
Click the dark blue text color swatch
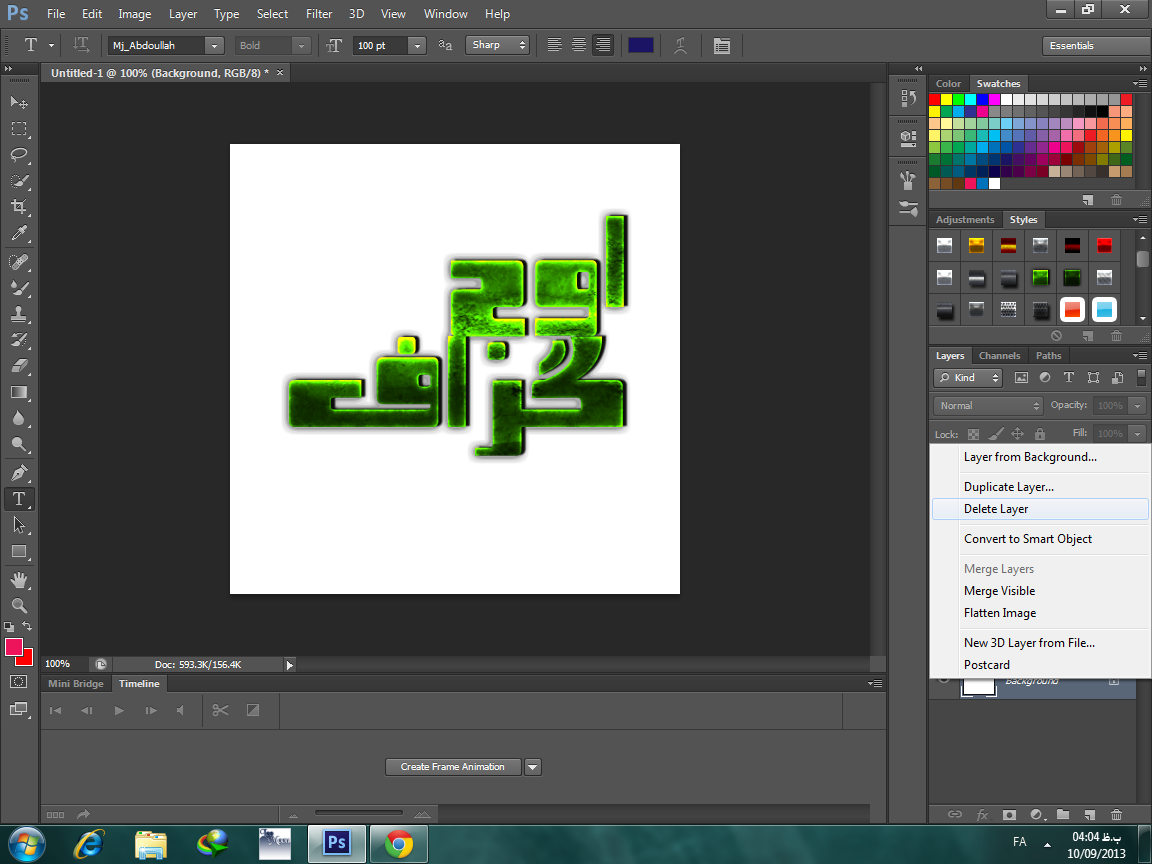641,45
